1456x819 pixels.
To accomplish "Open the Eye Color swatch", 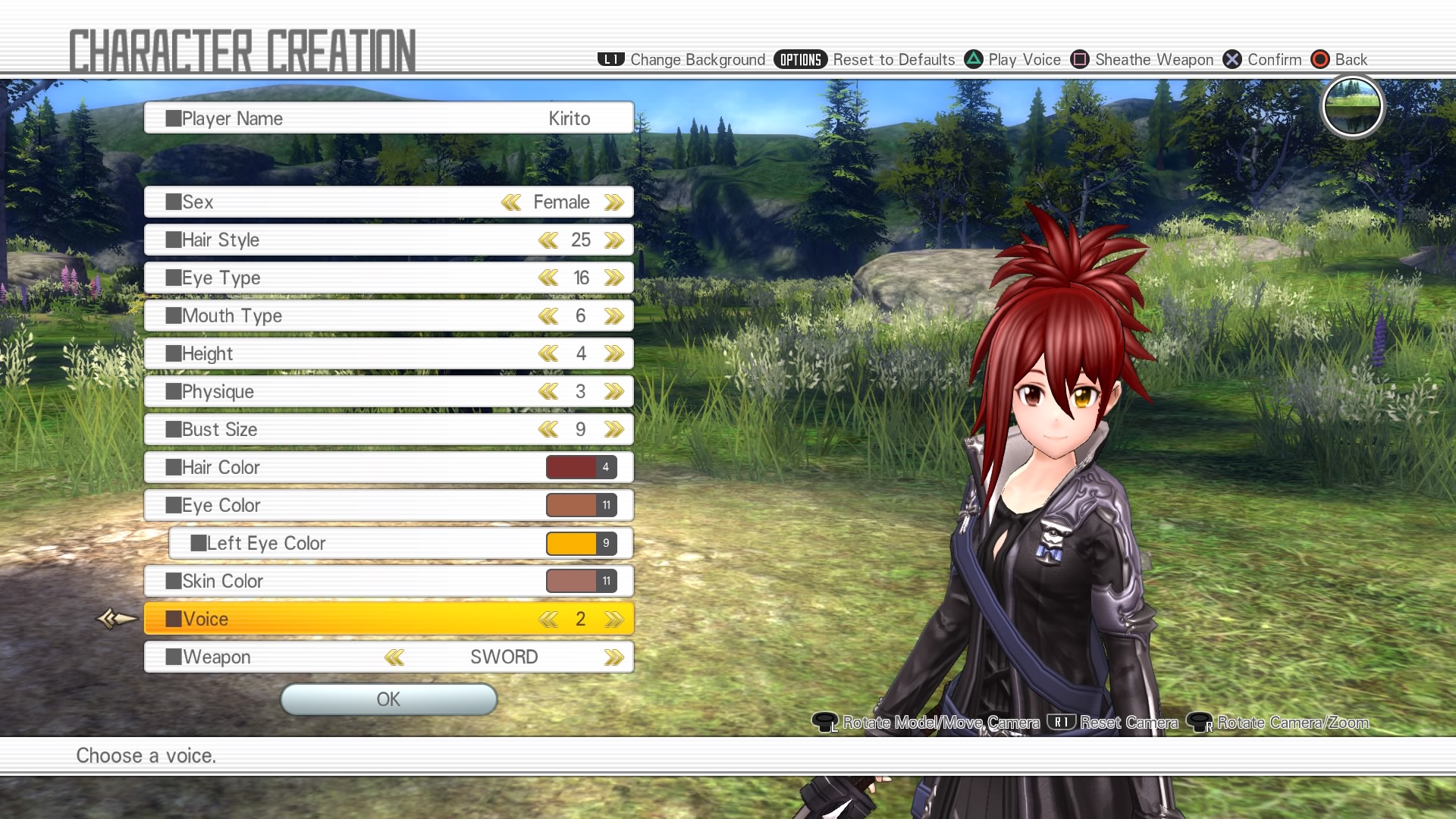I will pyautogui.click(x=582, y=505).
